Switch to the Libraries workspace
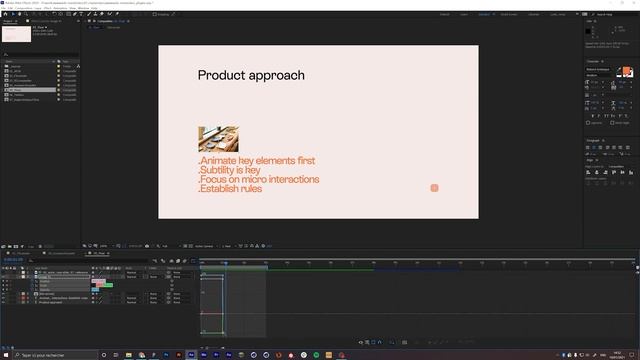The height and width of the screenshot is (360, 640). (x=533, y=14)
